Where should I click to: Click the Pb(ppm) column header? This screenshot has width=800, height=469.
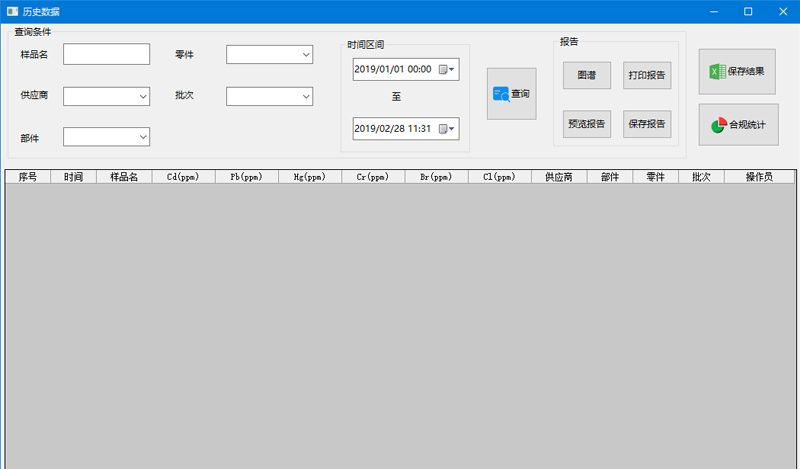pos(246,177)
